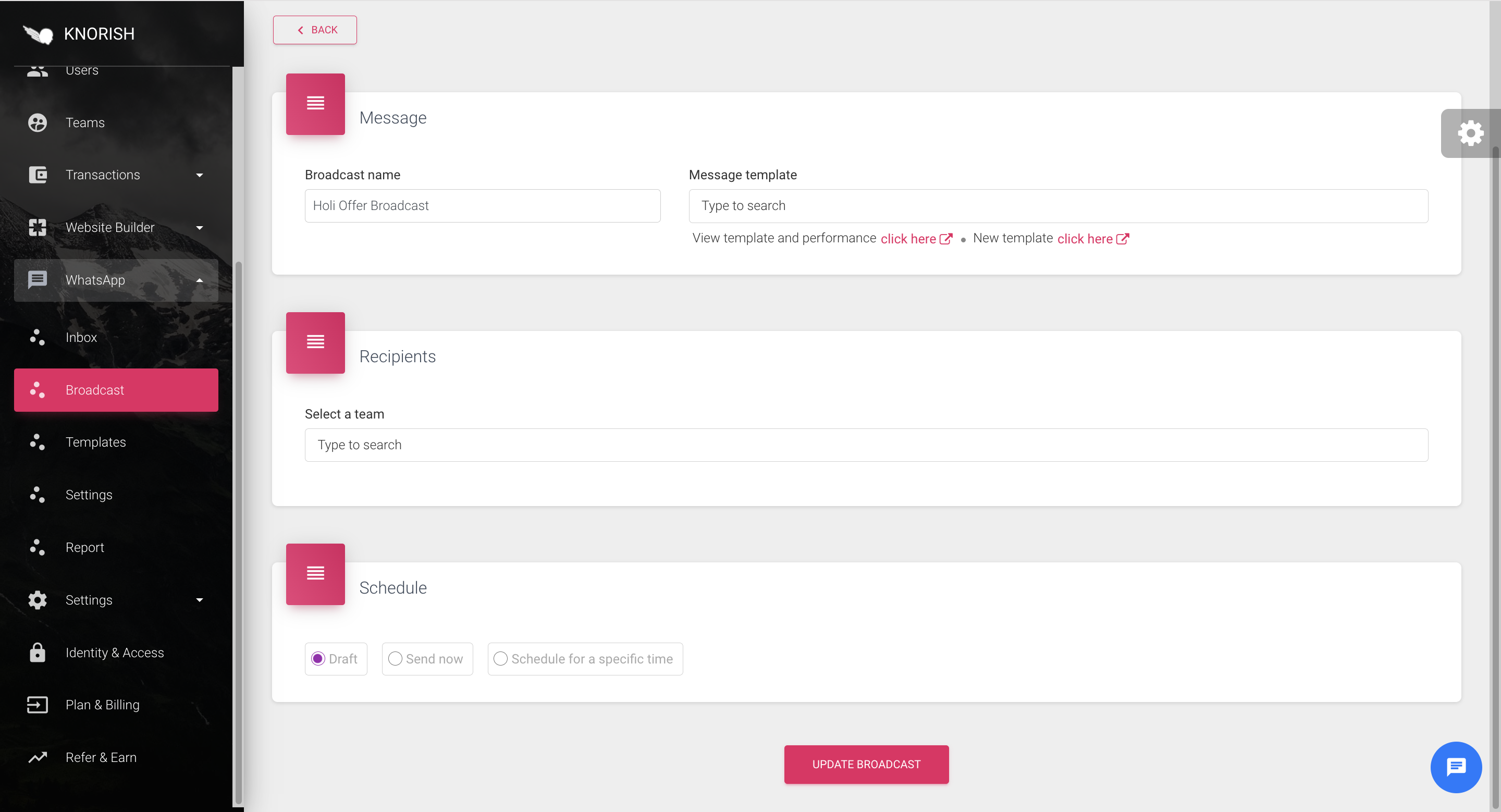Viewport: 1501px width, 812px height.
Task: Expand the Transactions submenu arrow
Action: pyautogui.click(x=199, y=175)
